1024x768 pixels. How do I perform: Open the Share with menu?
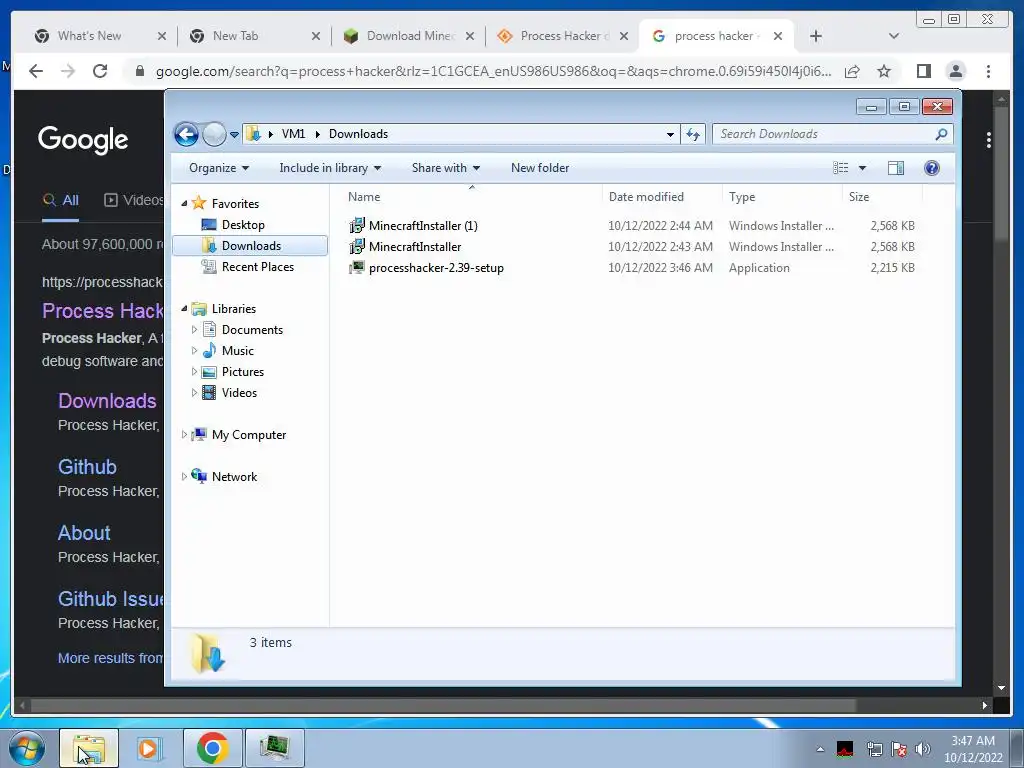445,168
